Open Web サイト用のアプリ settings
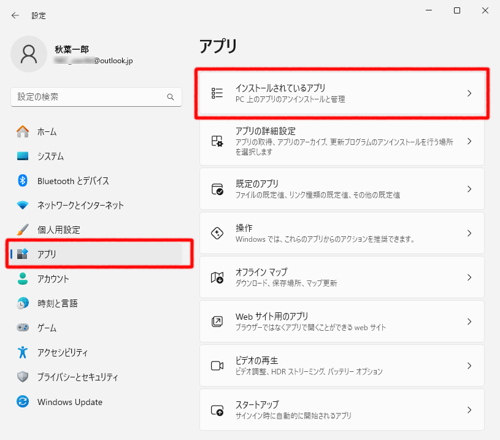The width and height of the screenshot is (500, 440). [342, 321]
